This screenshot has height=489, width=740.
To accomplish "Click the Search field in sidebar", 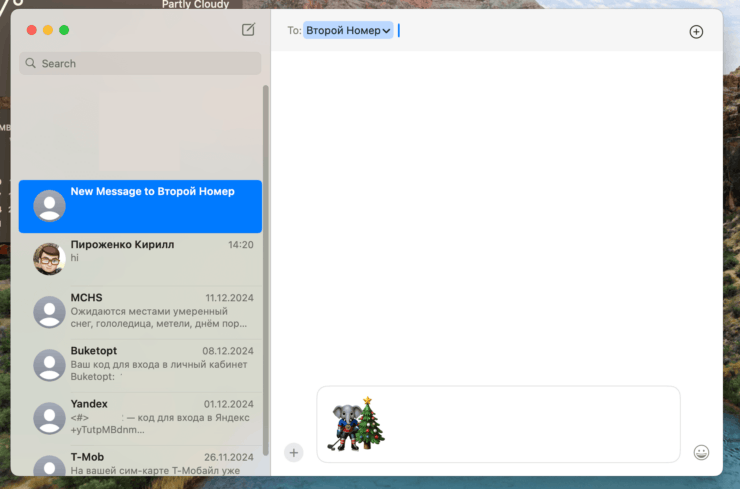I will click(140, 63).
